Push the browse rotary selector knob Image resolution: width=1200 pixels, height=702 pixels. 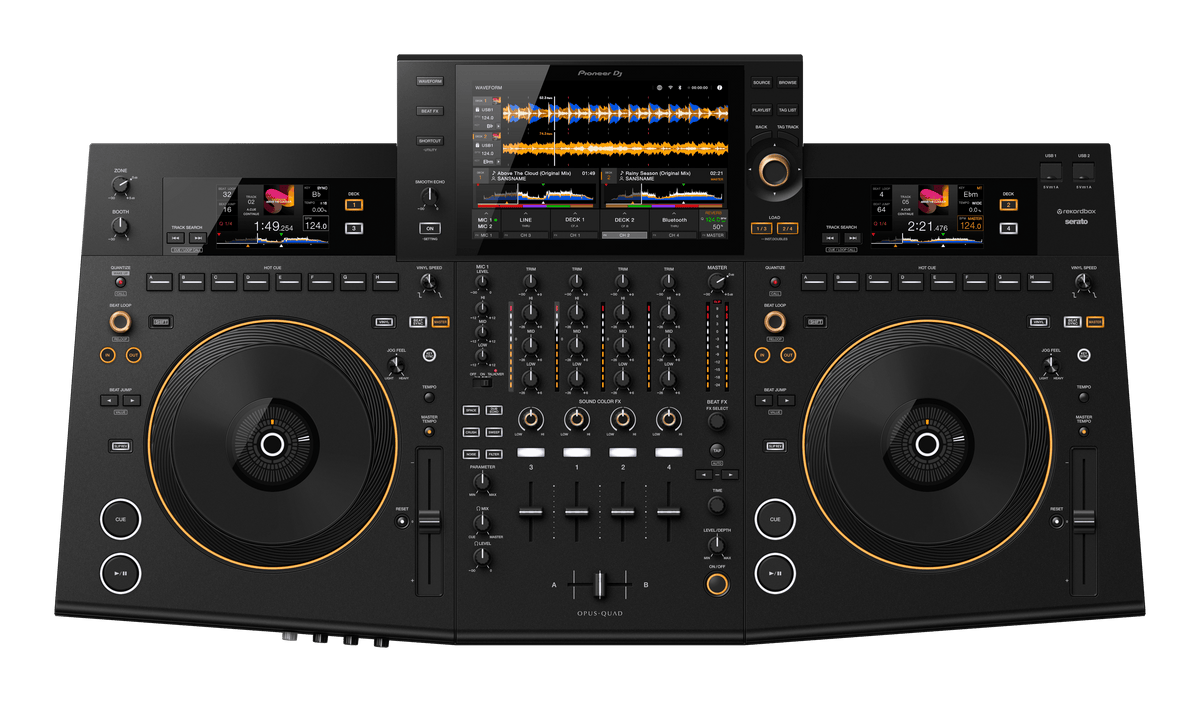(x=774, y=170)
